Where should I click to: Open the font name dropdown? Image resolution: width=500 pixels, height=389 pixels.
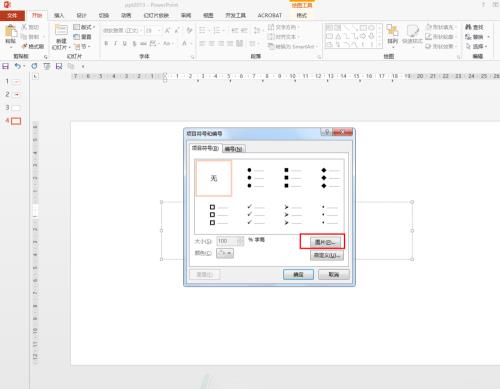(x=141, y=31)
